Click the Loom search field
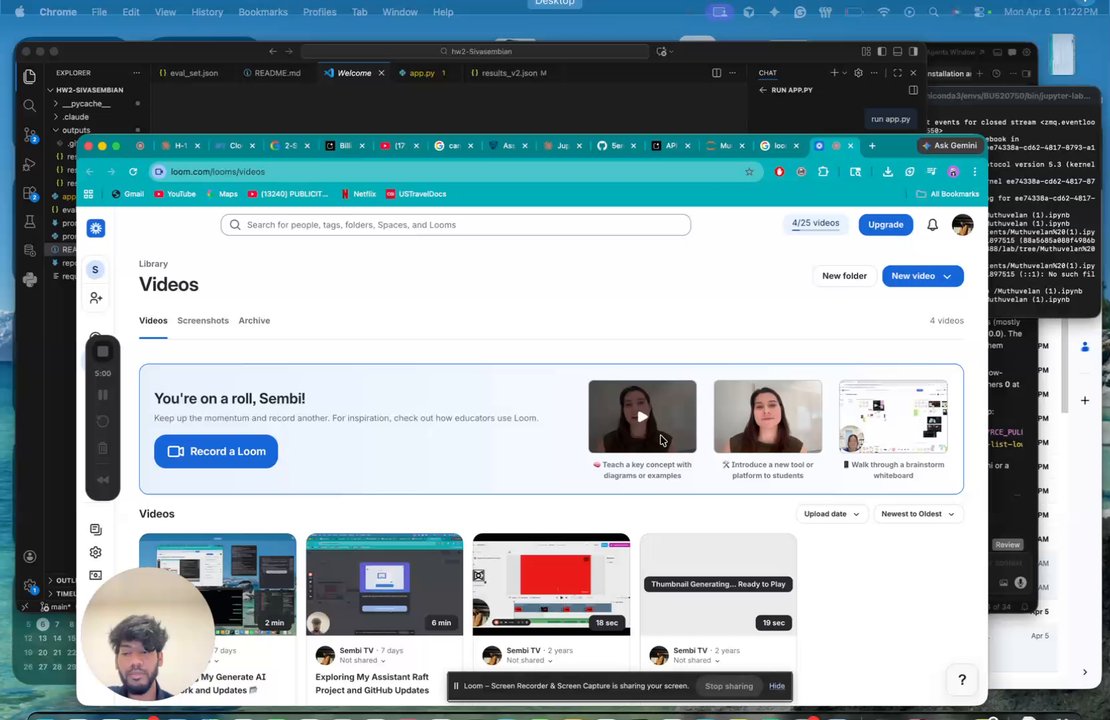The image size is (1110, 720). click(x=455, y=225)
